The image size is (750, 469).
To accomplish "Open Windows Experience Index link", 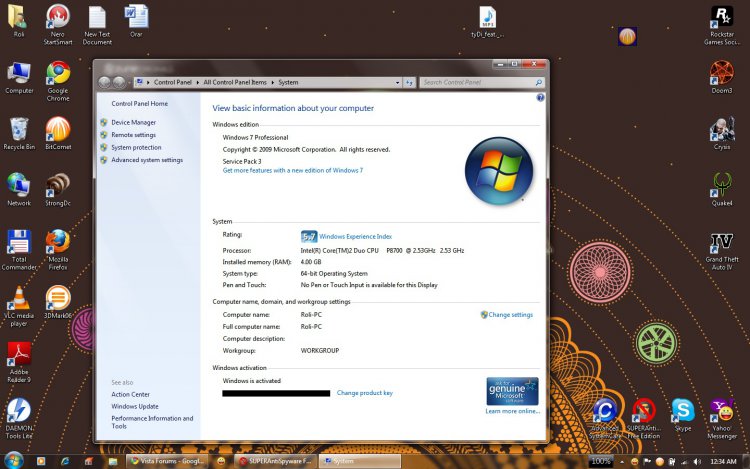I will point(355,236).
